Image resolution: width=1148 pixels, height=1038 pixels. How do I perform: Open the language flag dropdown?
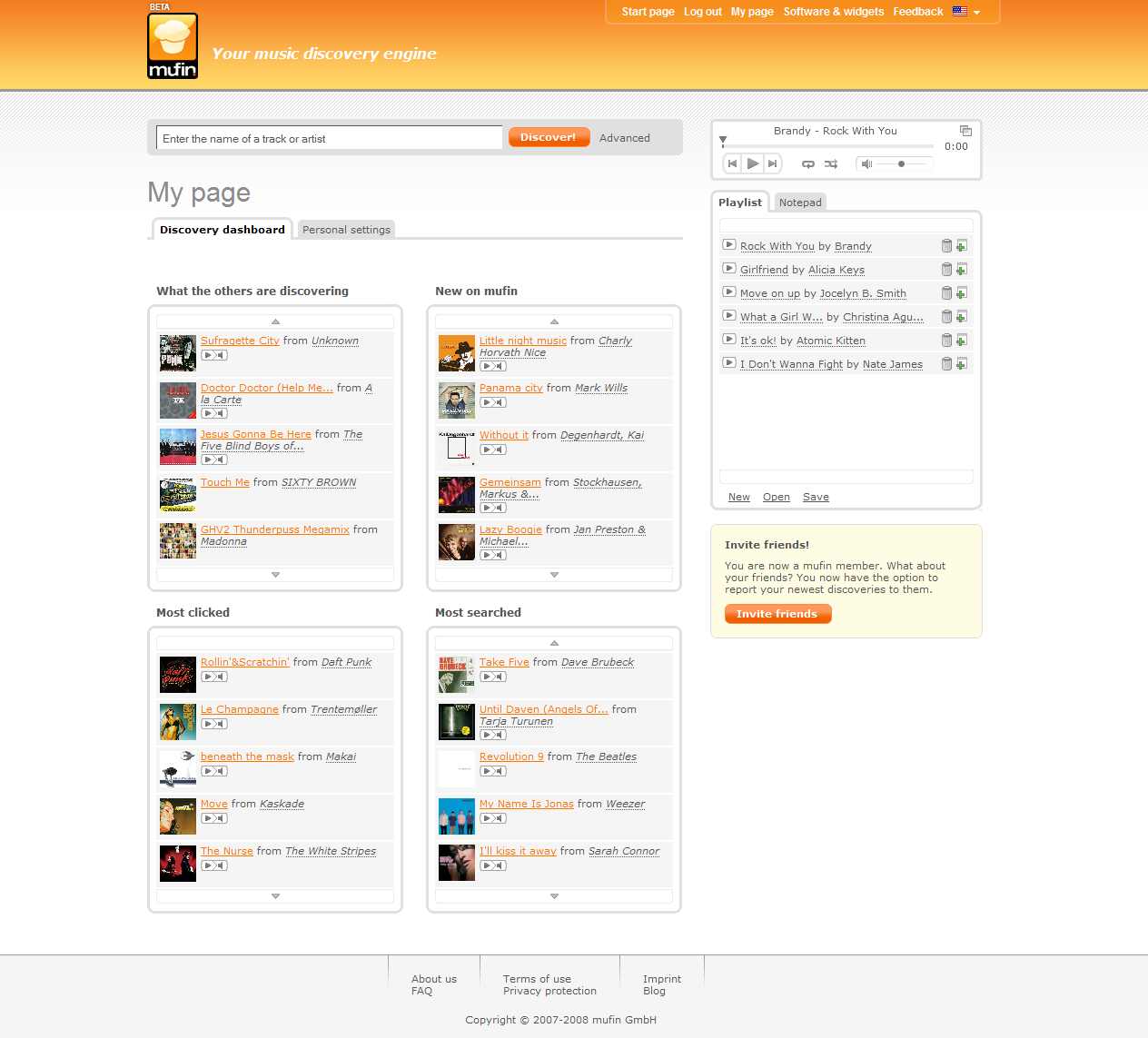click(x=966, y=12)
